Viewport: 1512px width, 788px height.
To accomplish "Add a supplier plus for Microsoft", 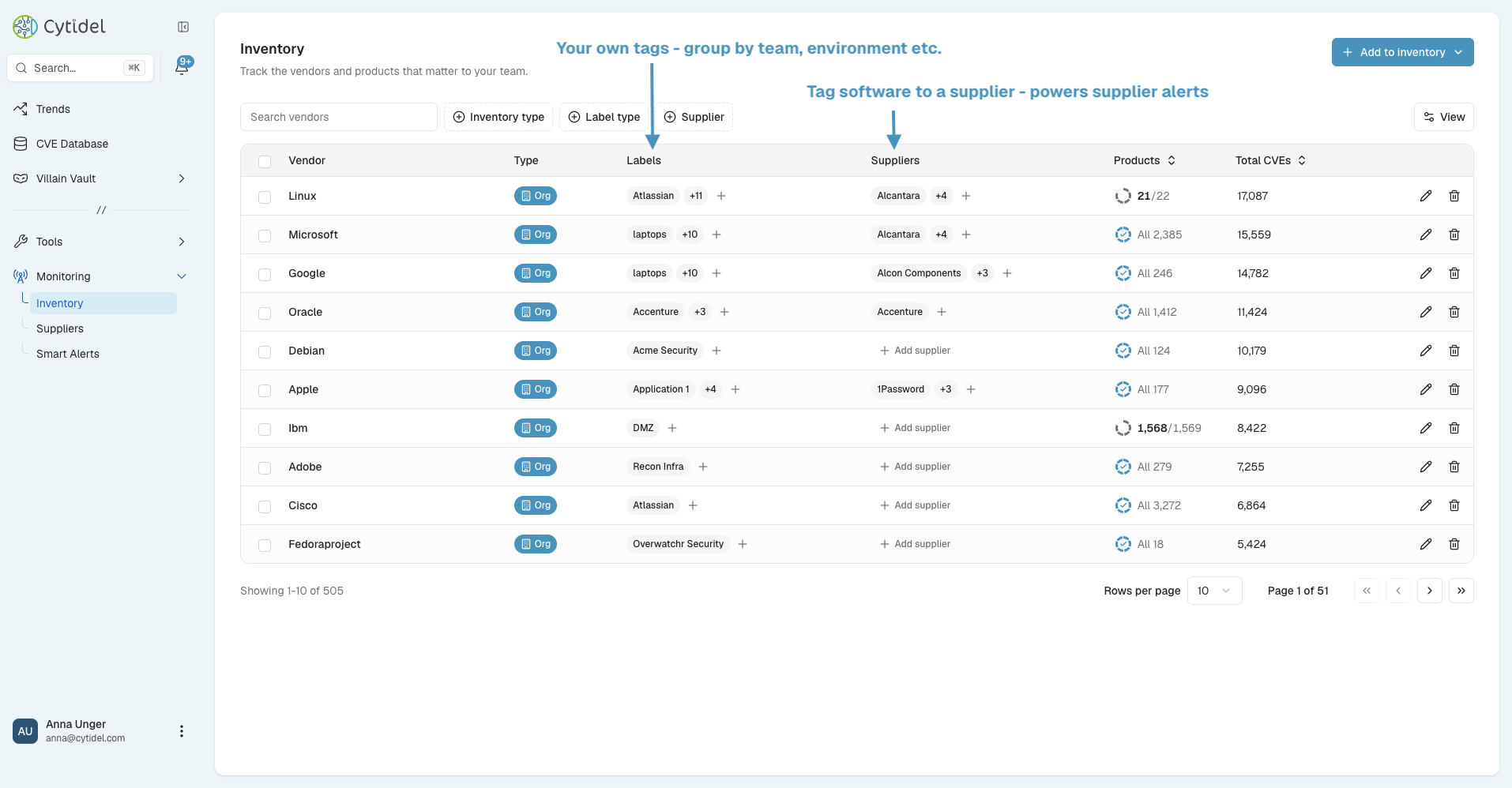I will pos(966,235).
